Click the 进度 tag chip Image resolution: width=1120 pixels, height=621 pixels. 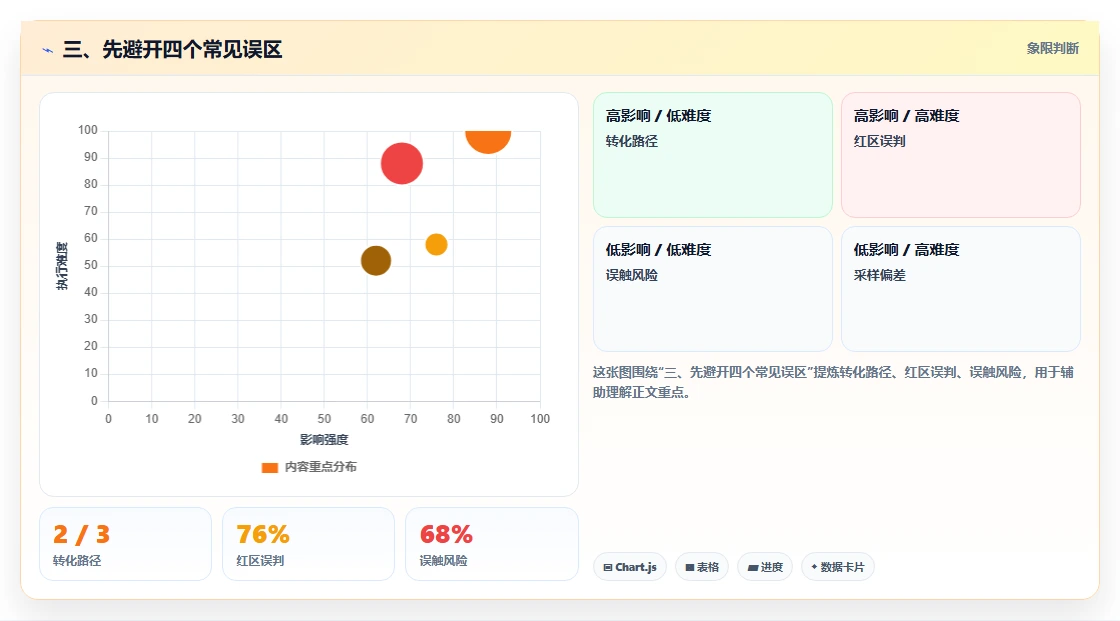click(765, 567)
